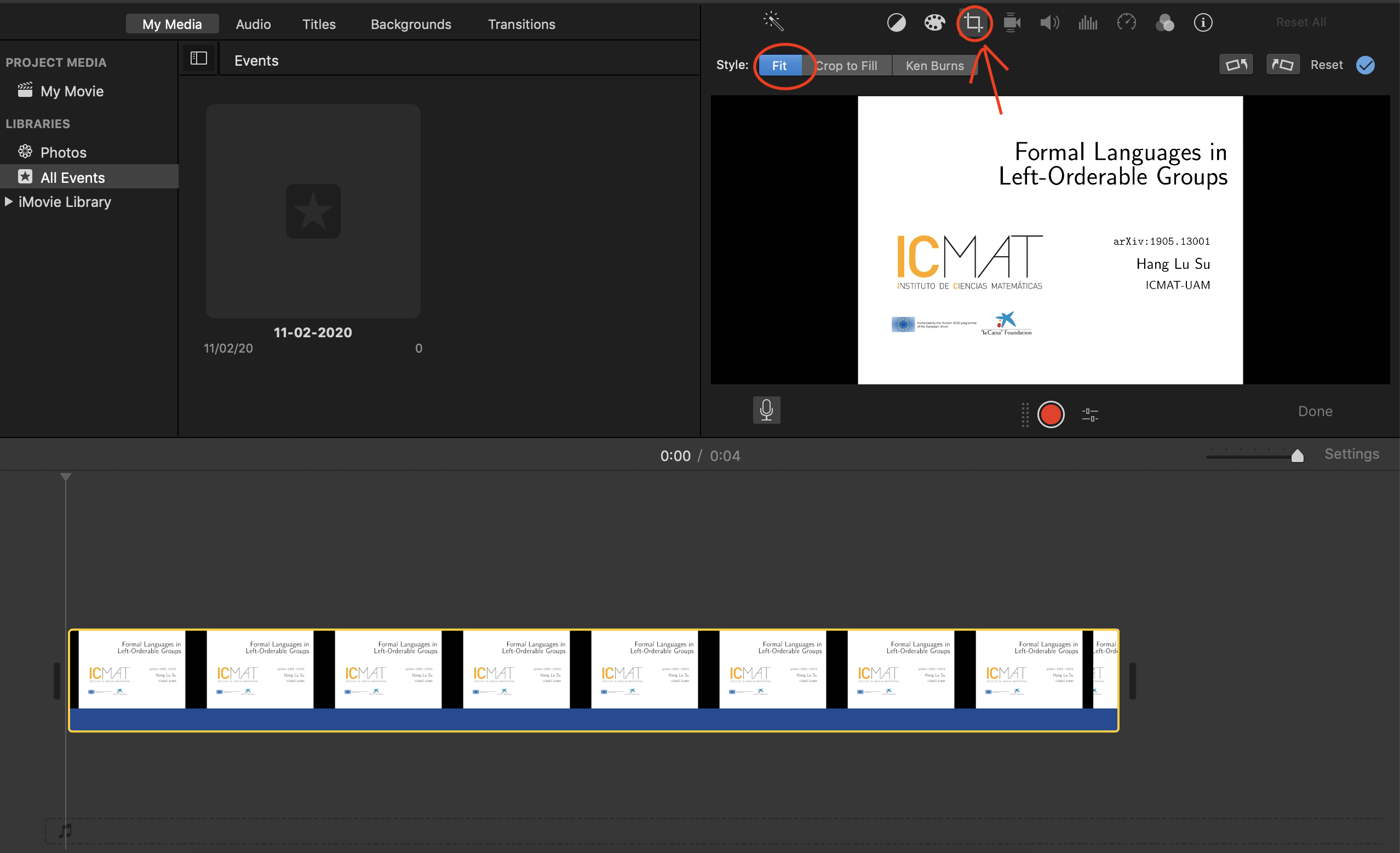Viewport: 1400px width, 853px height.
Task: Click the Reset crop button
Action: pos(1327,65)
